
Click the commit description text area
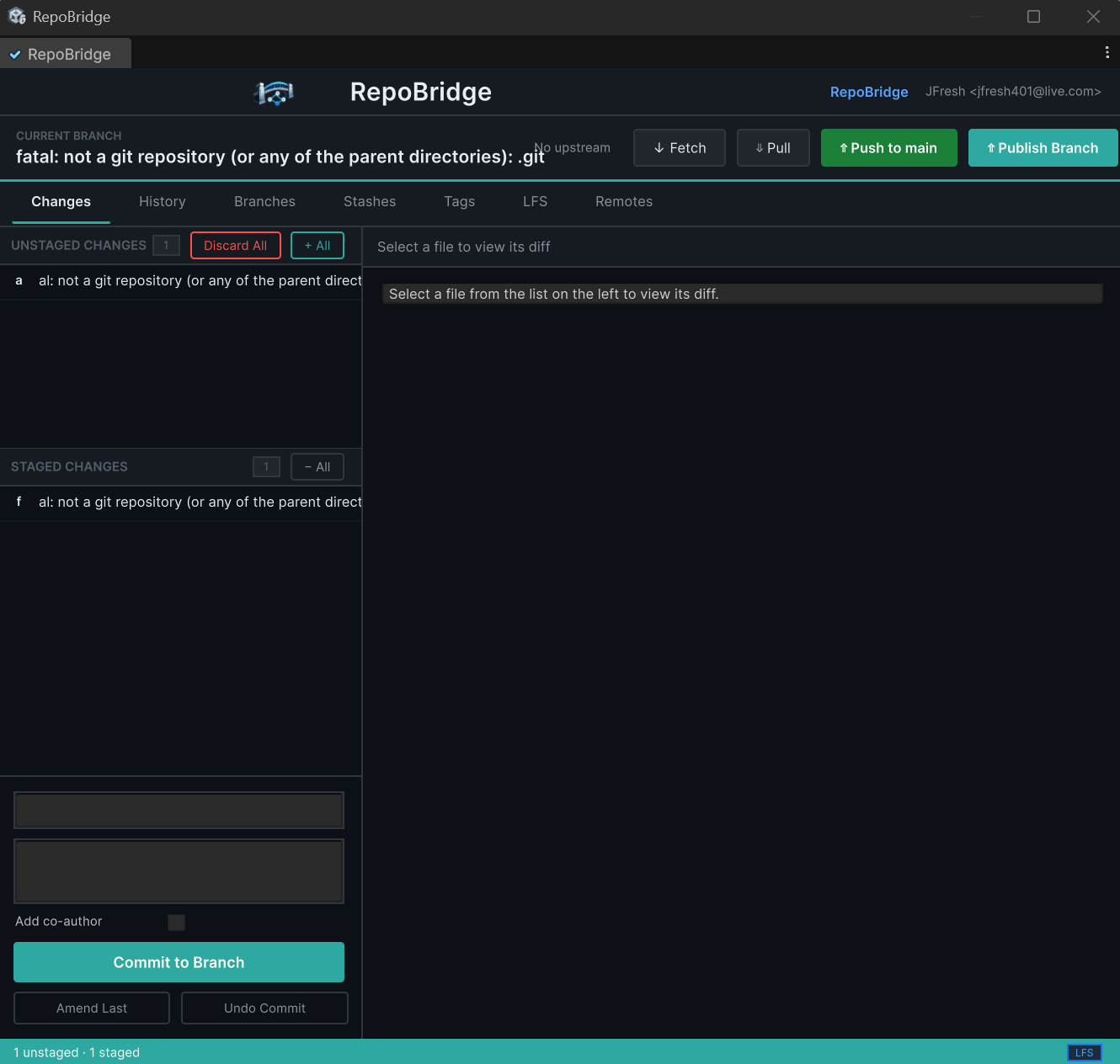coord(179,871)
